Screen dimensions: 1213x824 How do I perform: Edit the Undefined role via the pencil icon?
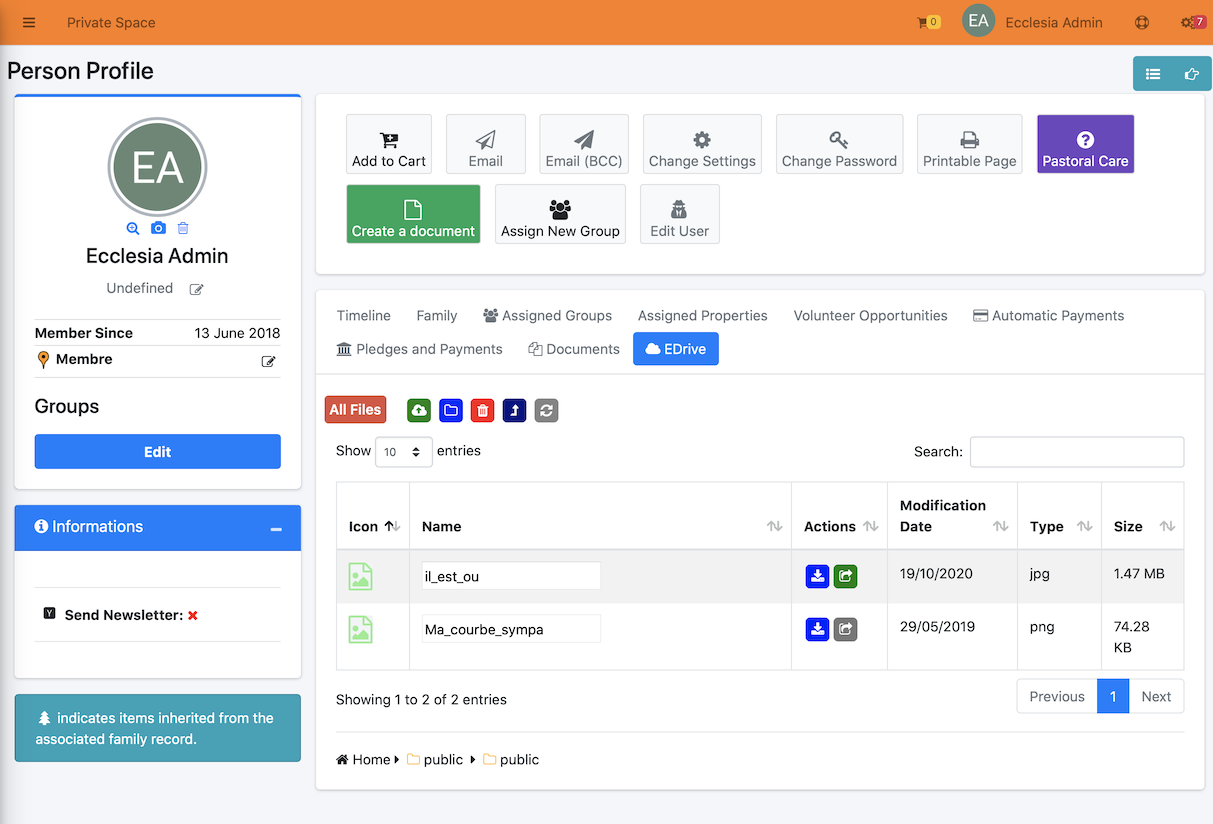(x=197, y=289)
